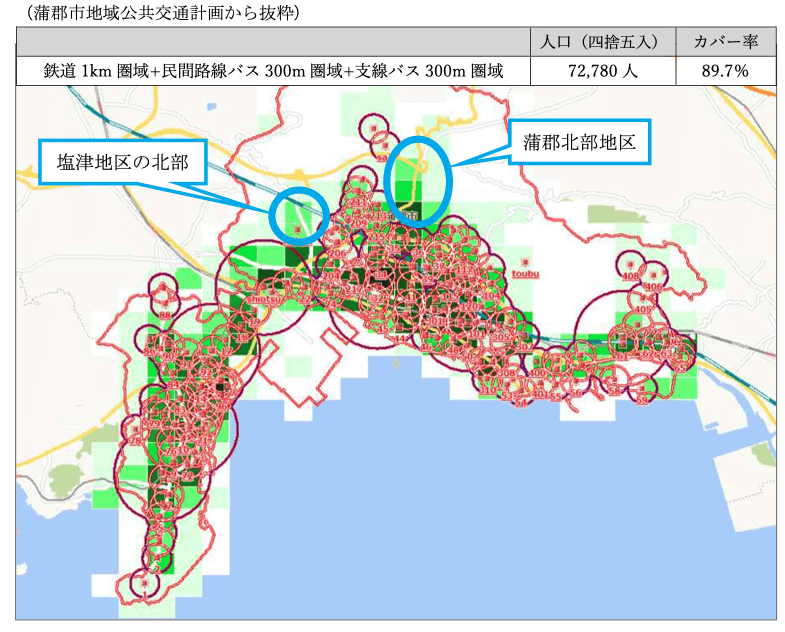This screenshot has width=785, height=632.
Task: Click bus stop label 86
Action: click(149, 352)
